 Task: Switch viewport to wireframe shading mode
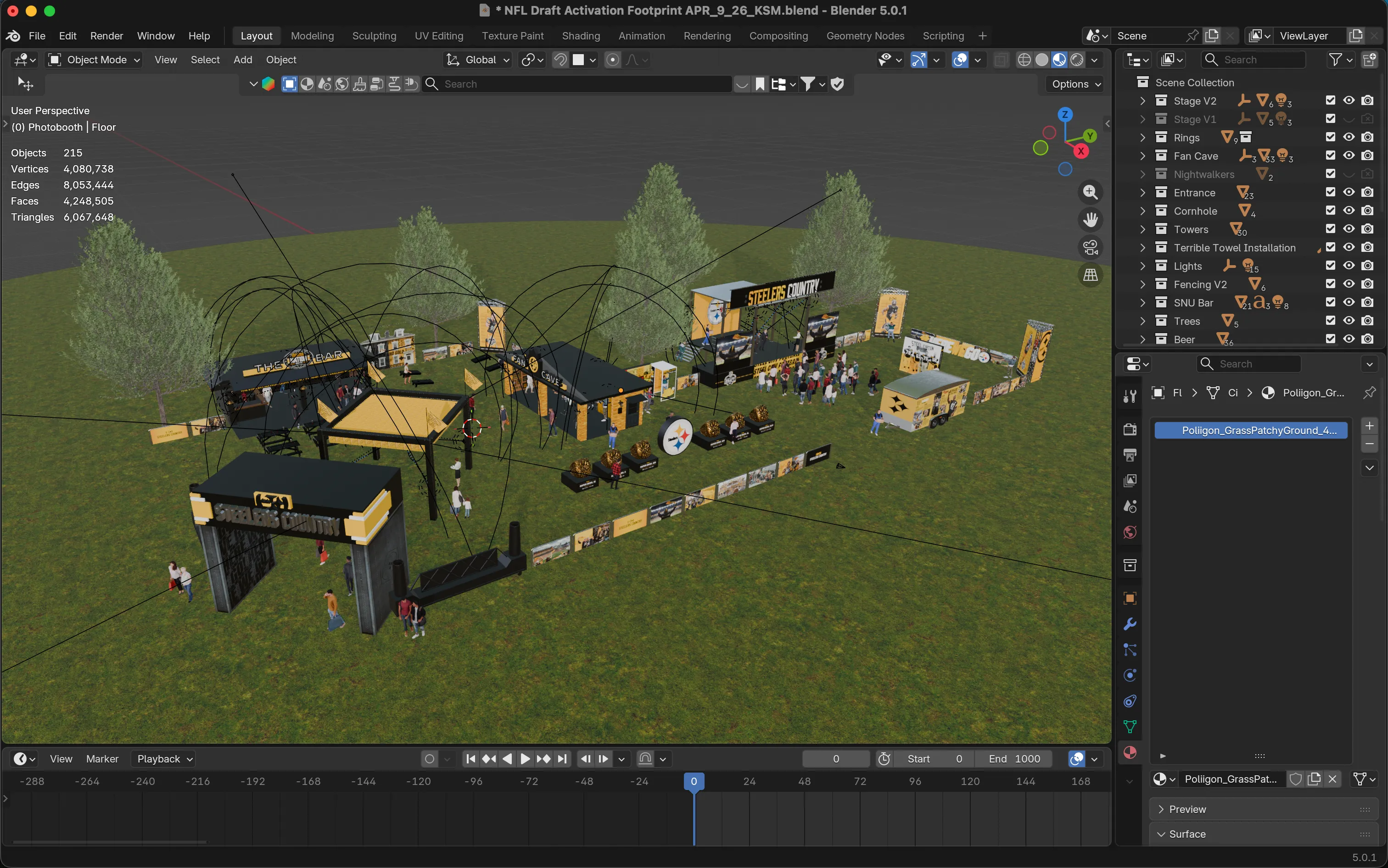(x=1024, y=60)
